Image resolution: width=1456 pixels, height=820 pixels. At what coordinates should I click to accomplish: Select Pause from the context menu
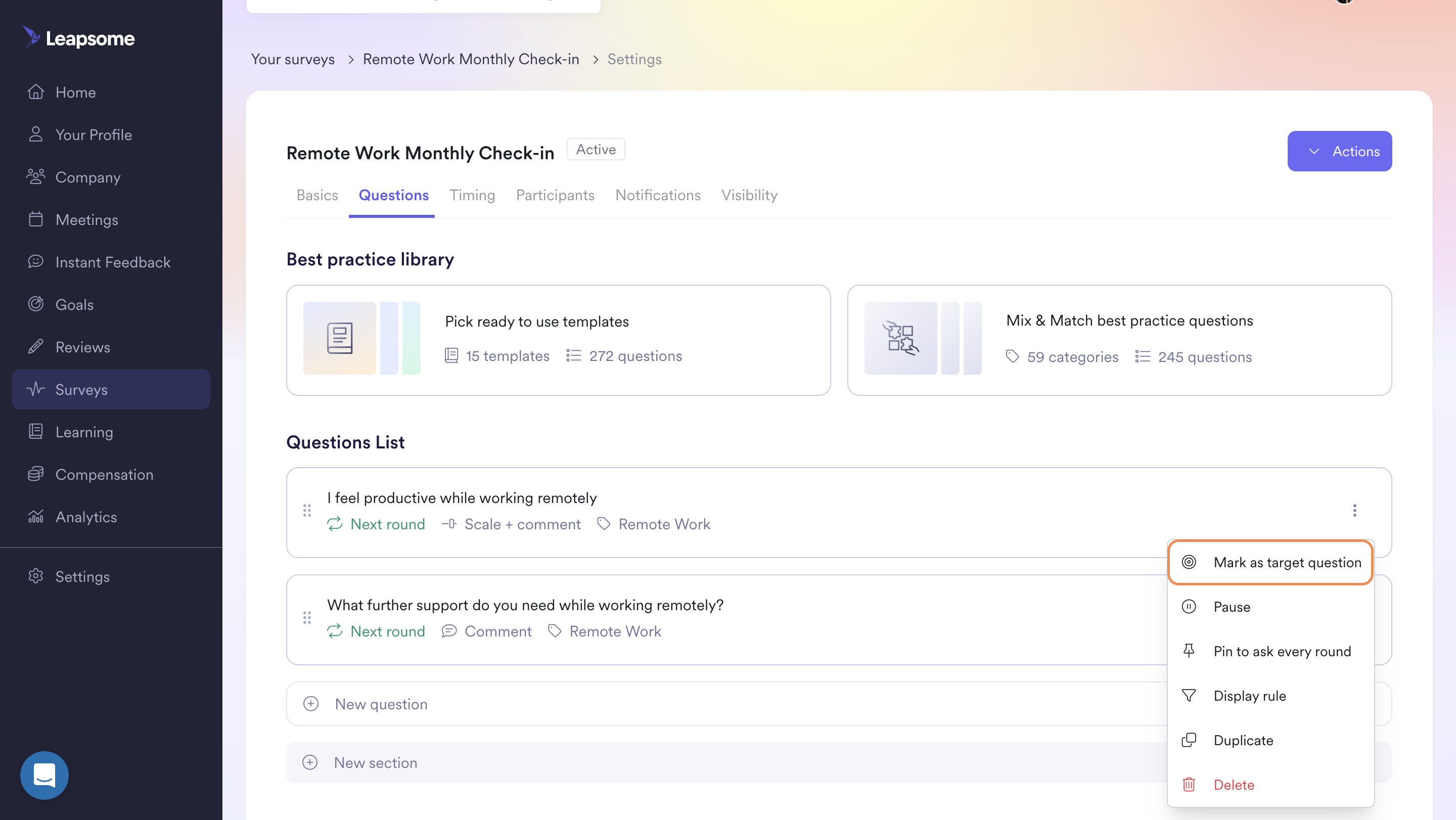click(x=1270, y=606)
